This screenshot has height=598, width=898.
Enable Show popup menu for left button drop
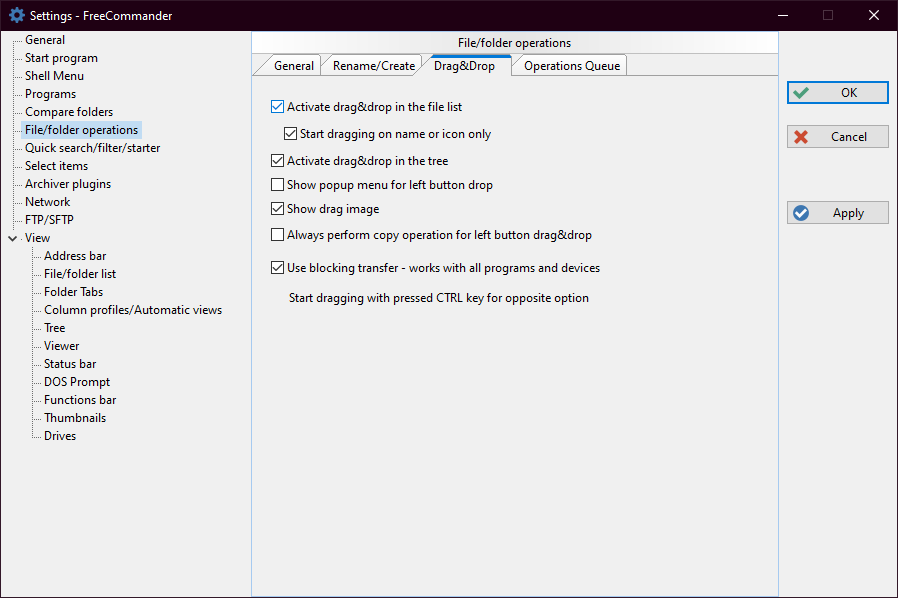pyautogui.click(x=278, y=185)
